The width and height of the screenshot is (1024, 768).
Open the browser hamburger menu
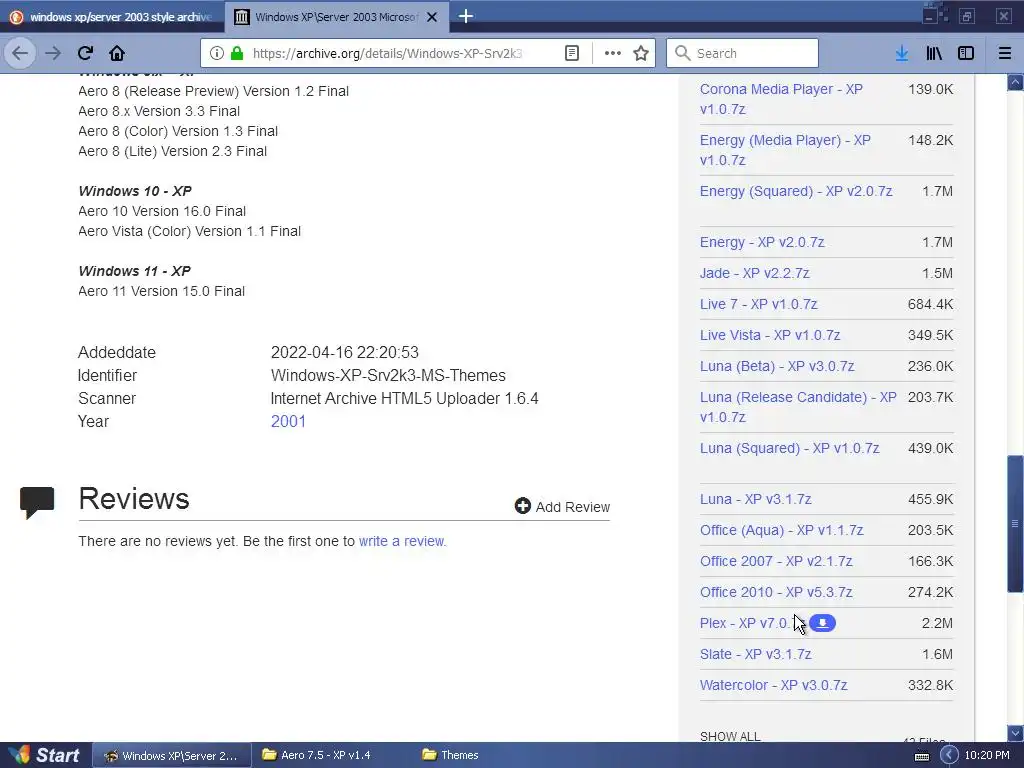[x=1004, y=53]
